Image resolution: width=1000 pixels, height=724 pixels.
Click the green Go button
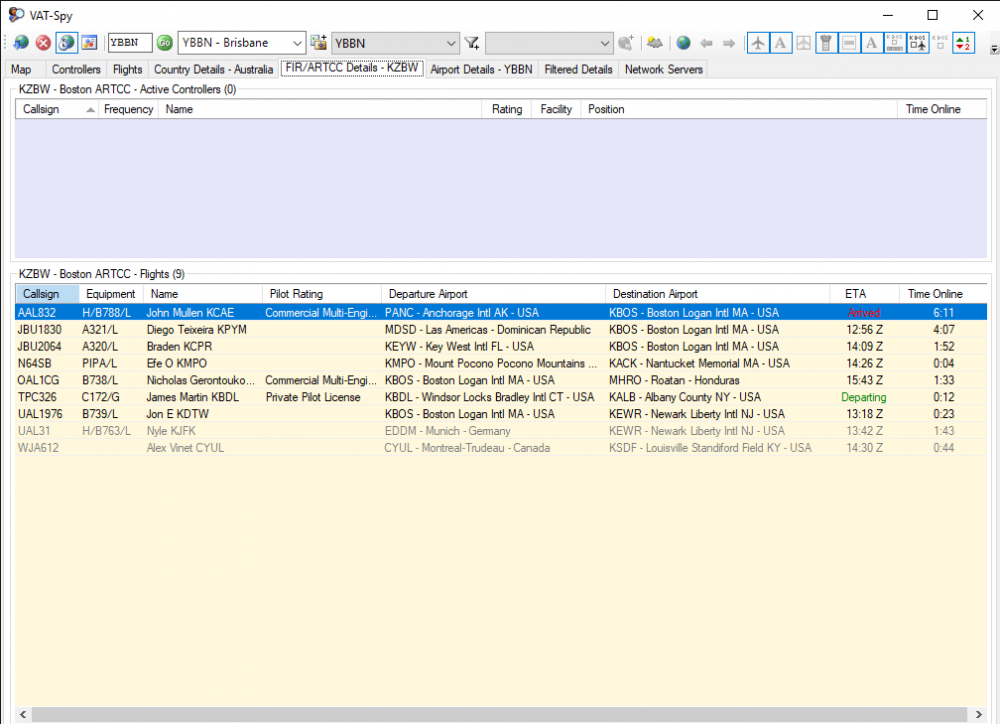pos(165,43)
